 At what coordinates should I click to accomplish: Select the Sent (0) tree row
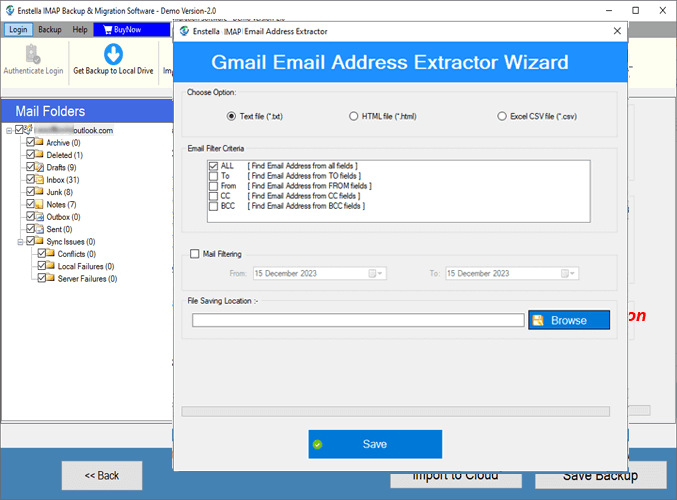(x=59, y=229)
